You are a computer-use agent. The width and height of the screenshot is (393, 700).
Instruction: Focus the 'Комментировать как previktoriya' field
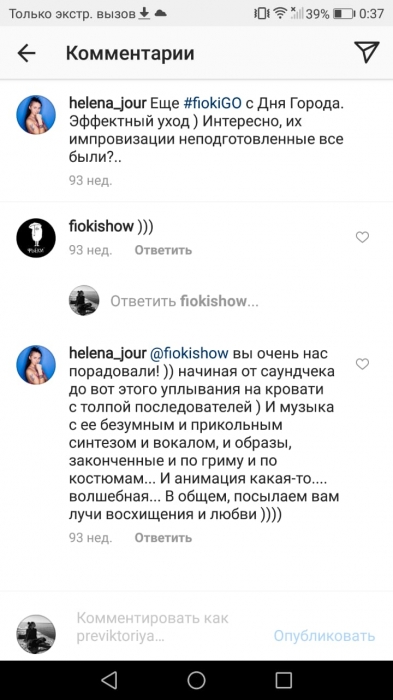152,627
